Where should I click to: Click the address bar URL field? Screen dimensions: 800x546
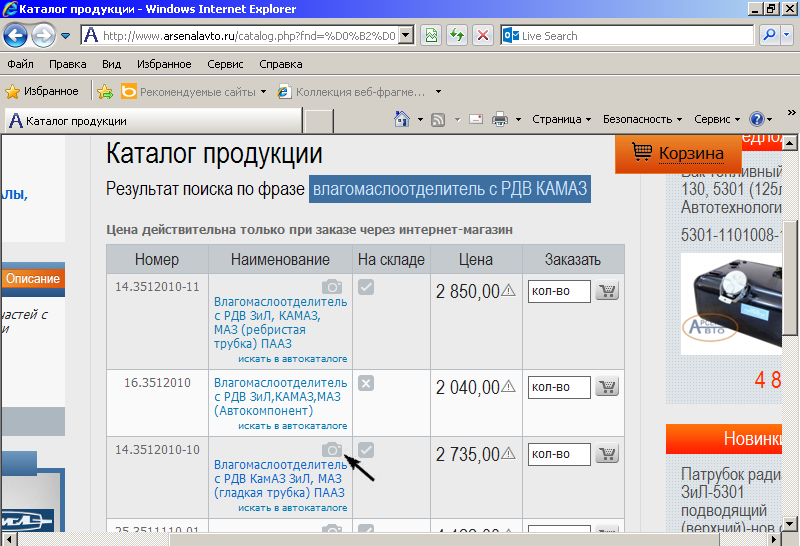(x=240, y=36)
